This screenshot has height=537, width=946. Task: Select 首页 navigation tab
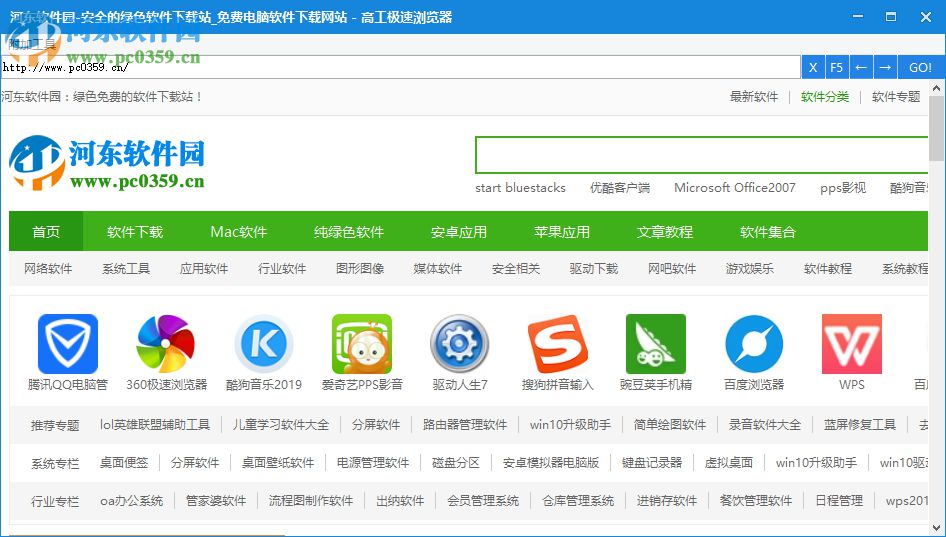[x=46, y=232]
